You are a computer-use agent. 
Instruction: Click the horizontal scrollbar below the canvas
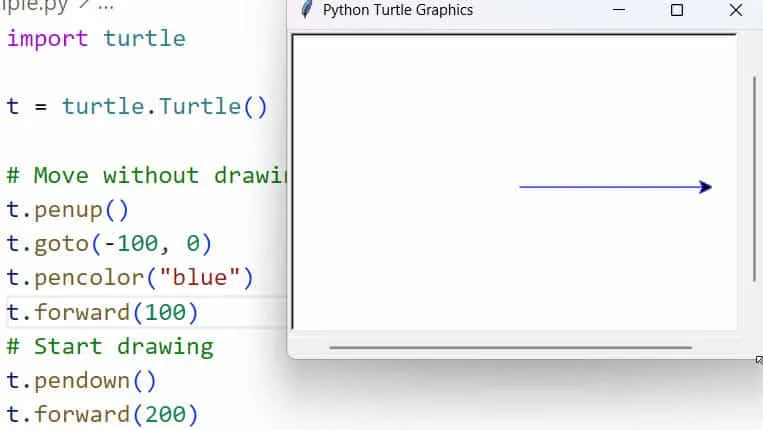point(510,348)
